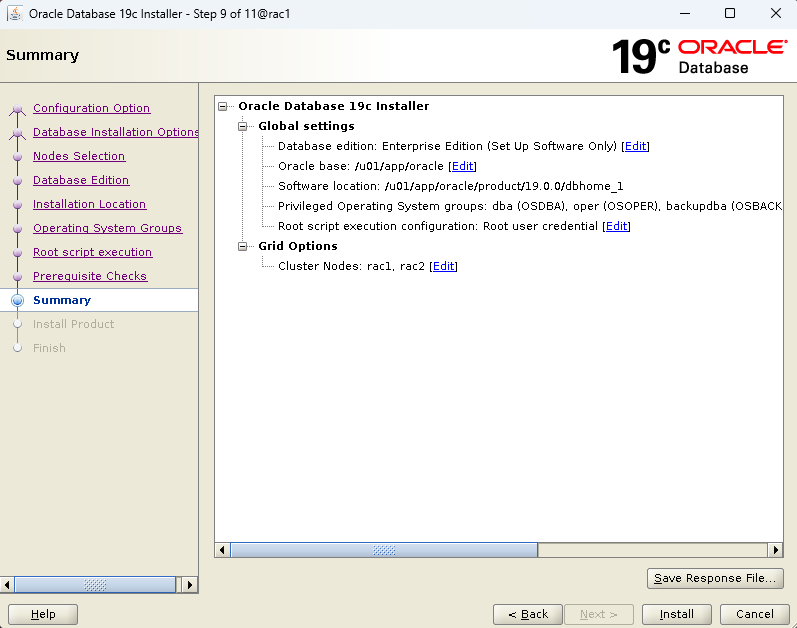Select the Grid Options heading
Screen dimensions: 797x628
point(298,246)
